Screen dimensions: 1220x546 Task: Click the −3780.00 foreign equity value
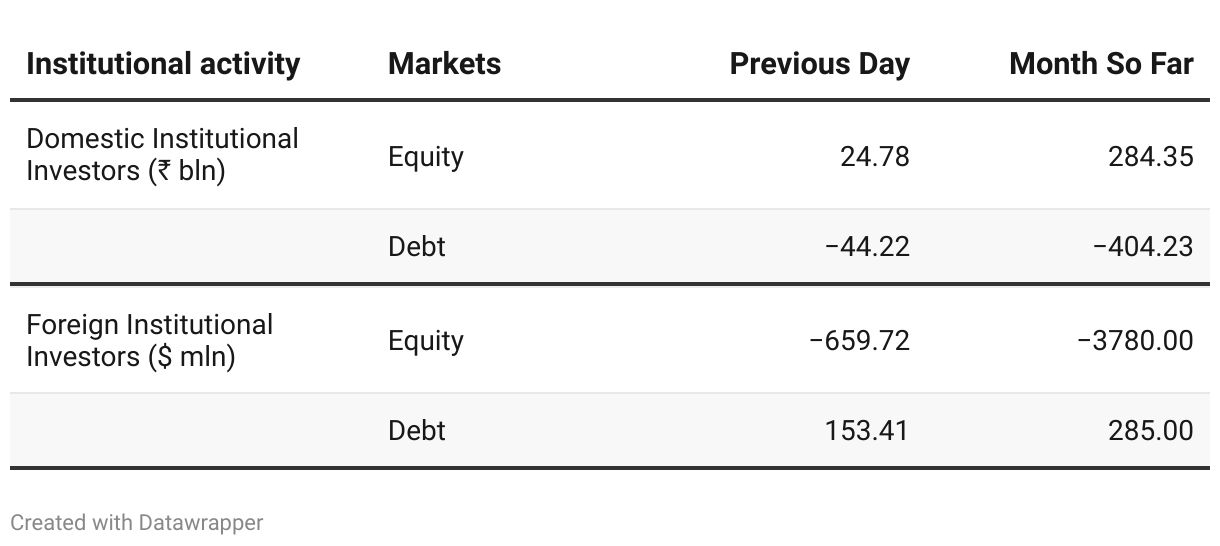[1135, 340]
